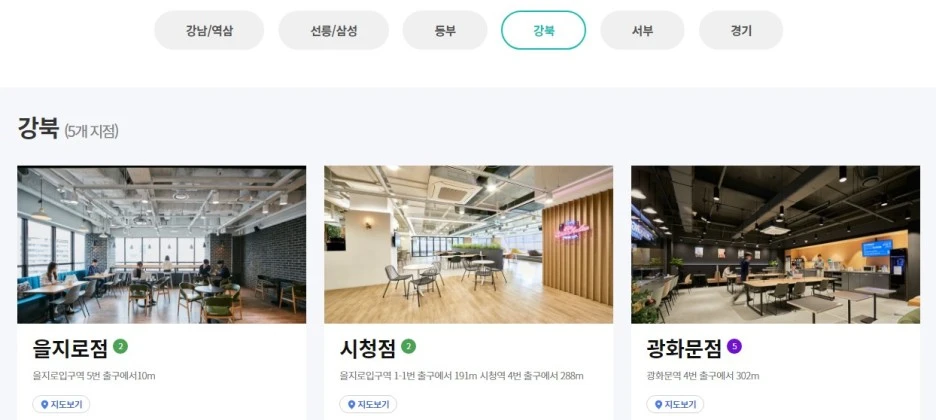Click the map pin icon under 시청점
Screen dimensions: 936x420
pos(351,404)
